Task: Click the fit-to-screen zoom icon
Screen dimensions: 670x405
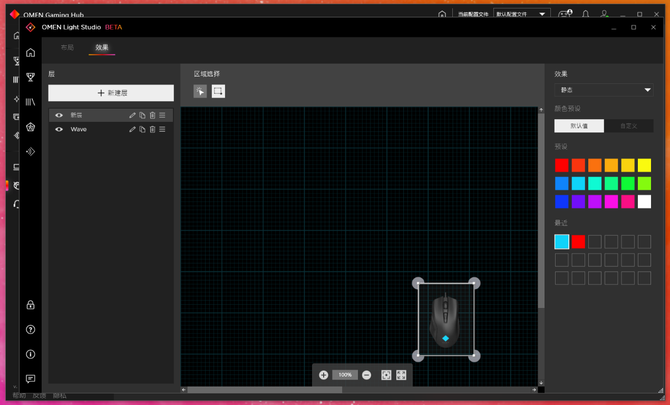Action: (386, 375)
